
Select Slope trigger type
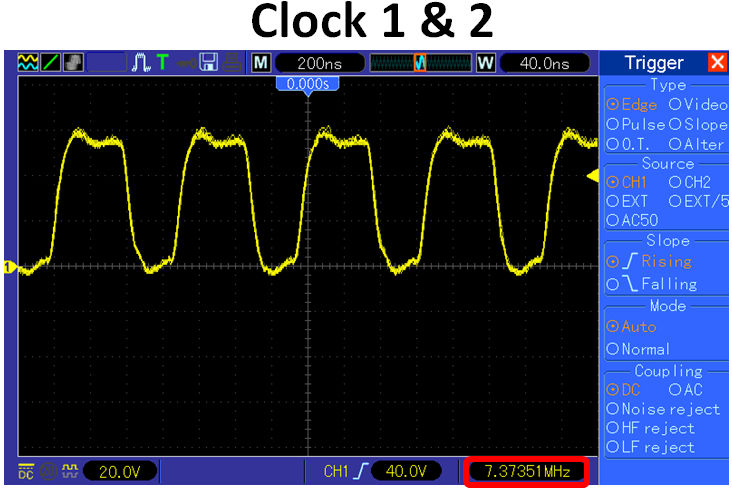coord(698,125)
